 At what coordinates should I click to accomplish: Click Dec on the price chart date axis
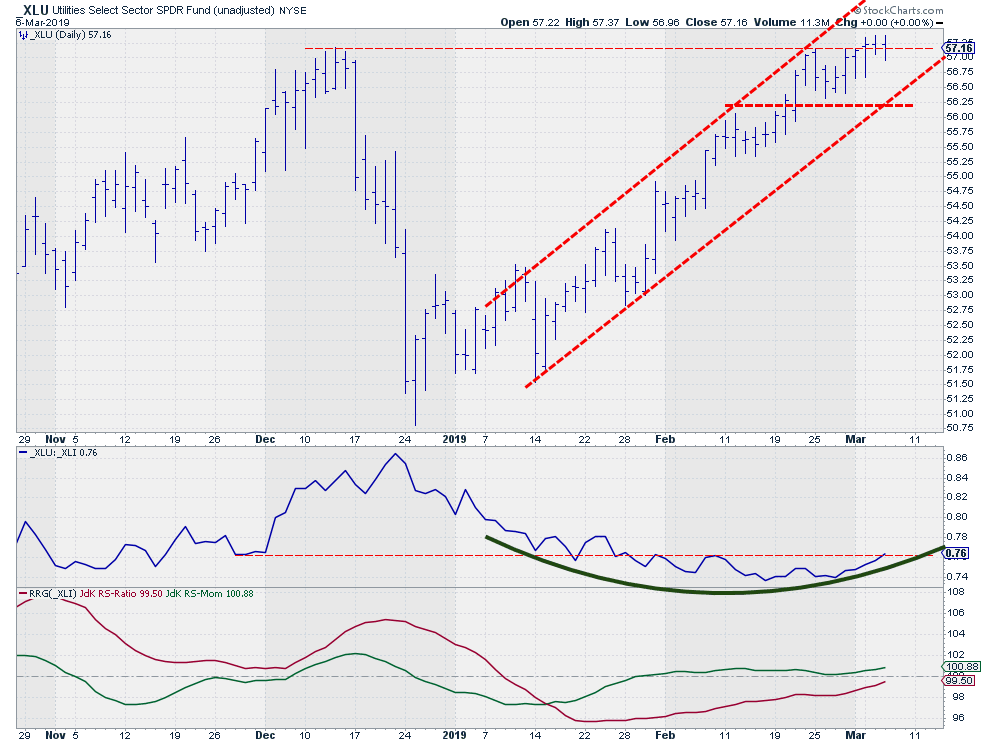click(x=265, y=439)
